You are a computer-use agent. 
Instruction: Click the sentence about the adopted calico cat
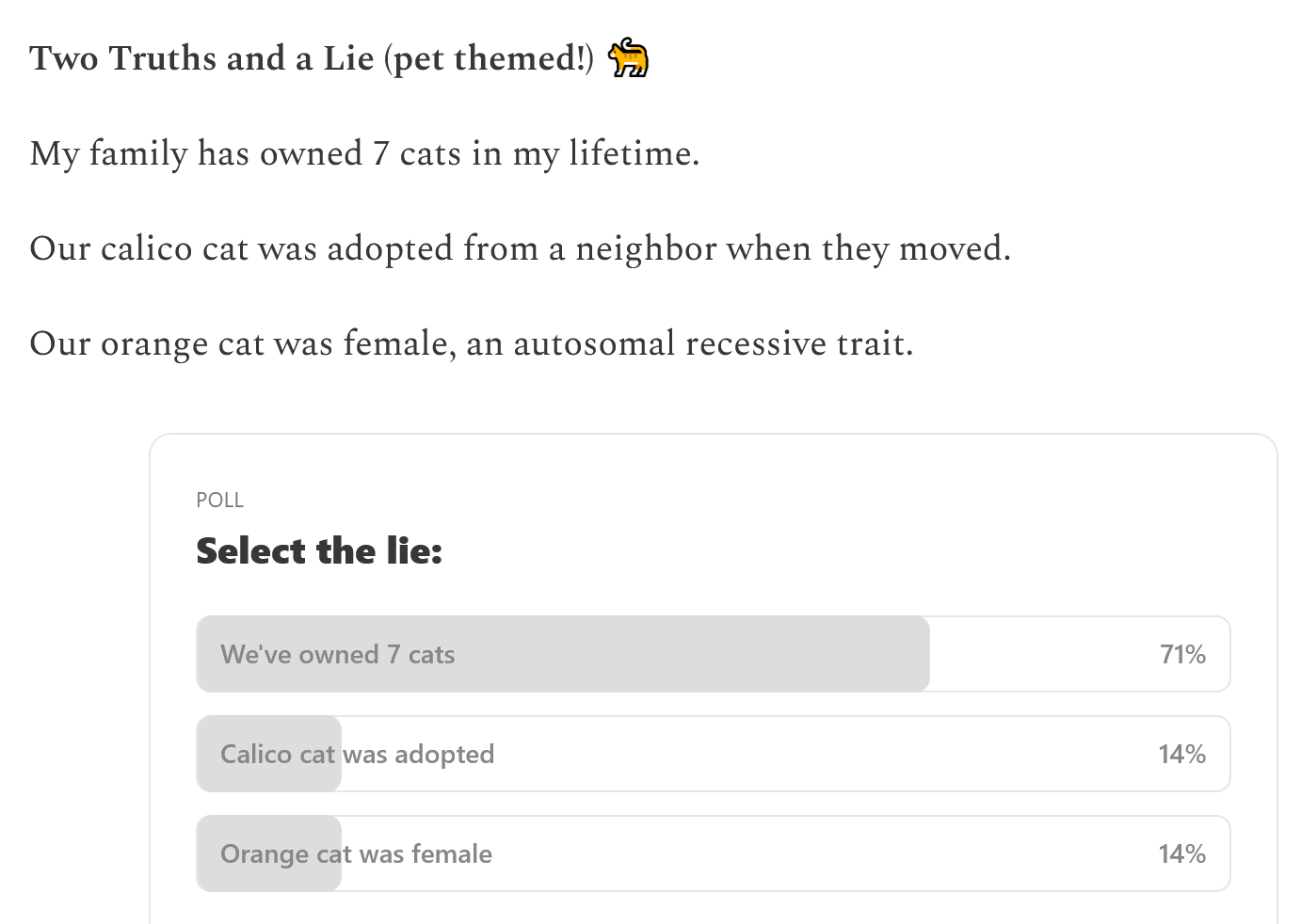click(x=520, y=248)
